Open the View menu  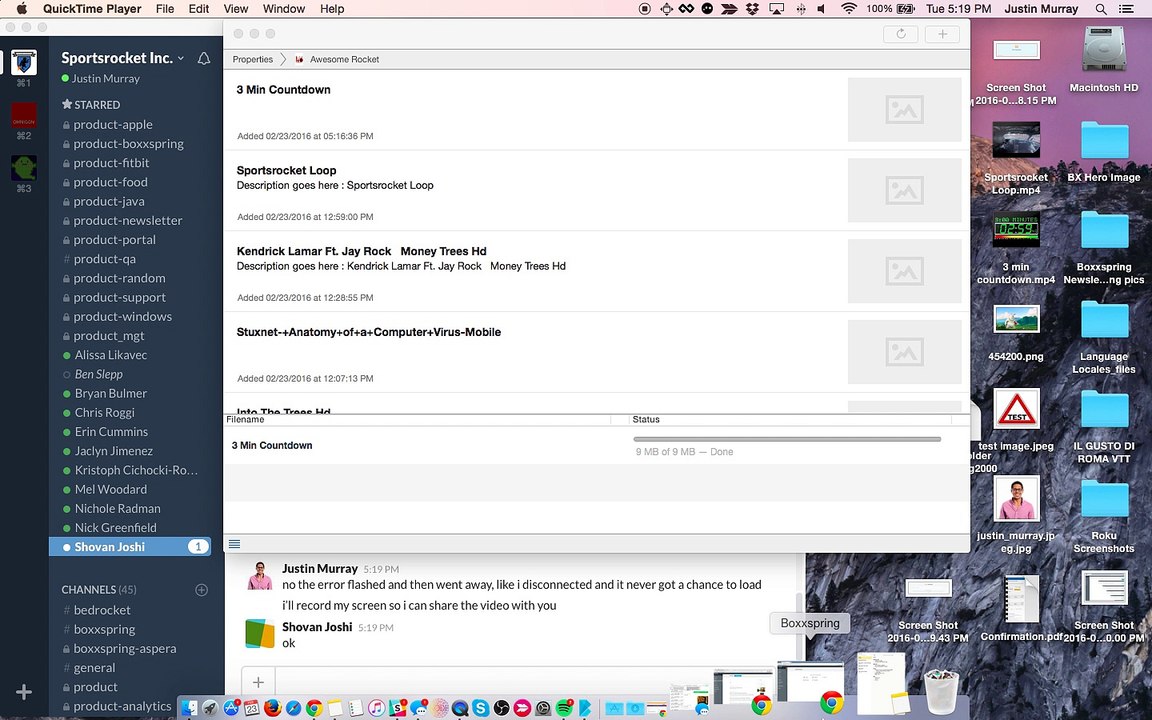(236, 9)
